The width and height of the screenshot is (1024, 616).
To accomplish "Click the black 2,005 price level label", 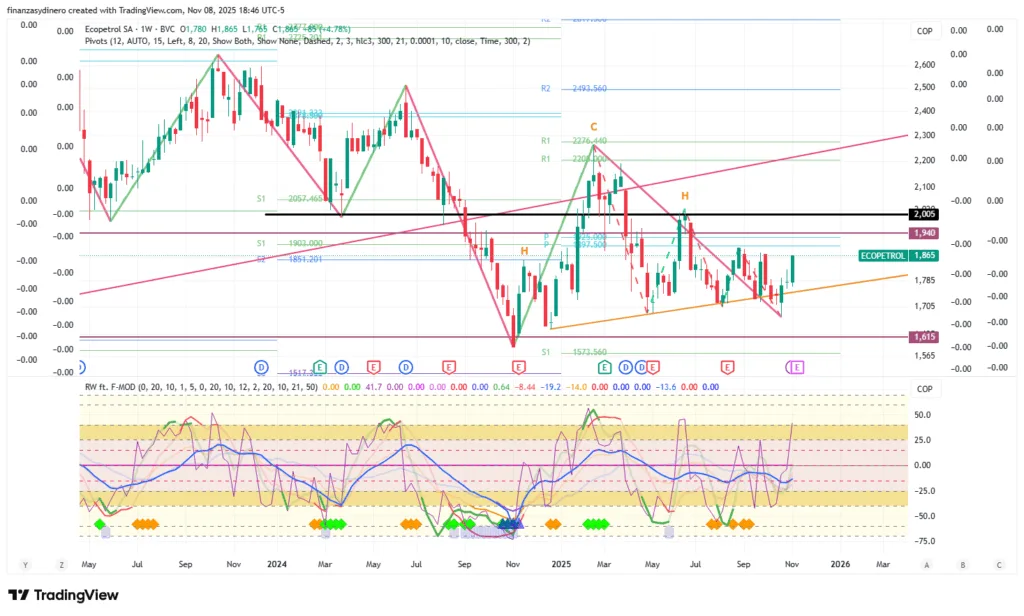I will click(x=923, y=214).
